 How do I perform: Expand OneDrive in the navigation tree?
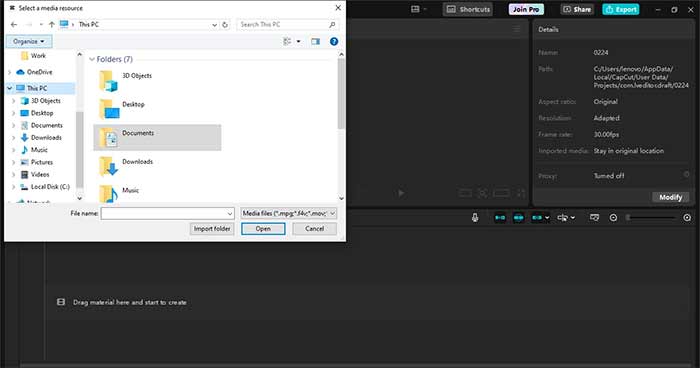pos(10,72)
